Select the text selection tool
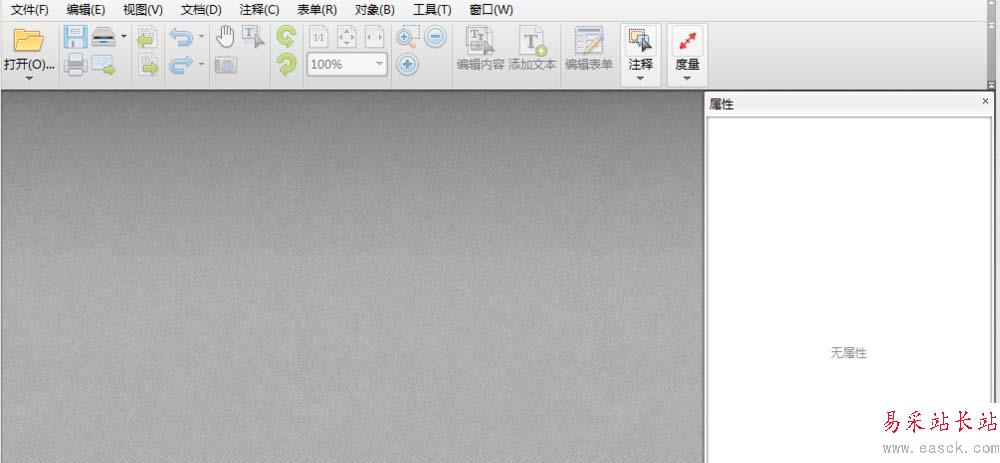The height and width of the screenshot is (463, 1000). click(253, 37)
